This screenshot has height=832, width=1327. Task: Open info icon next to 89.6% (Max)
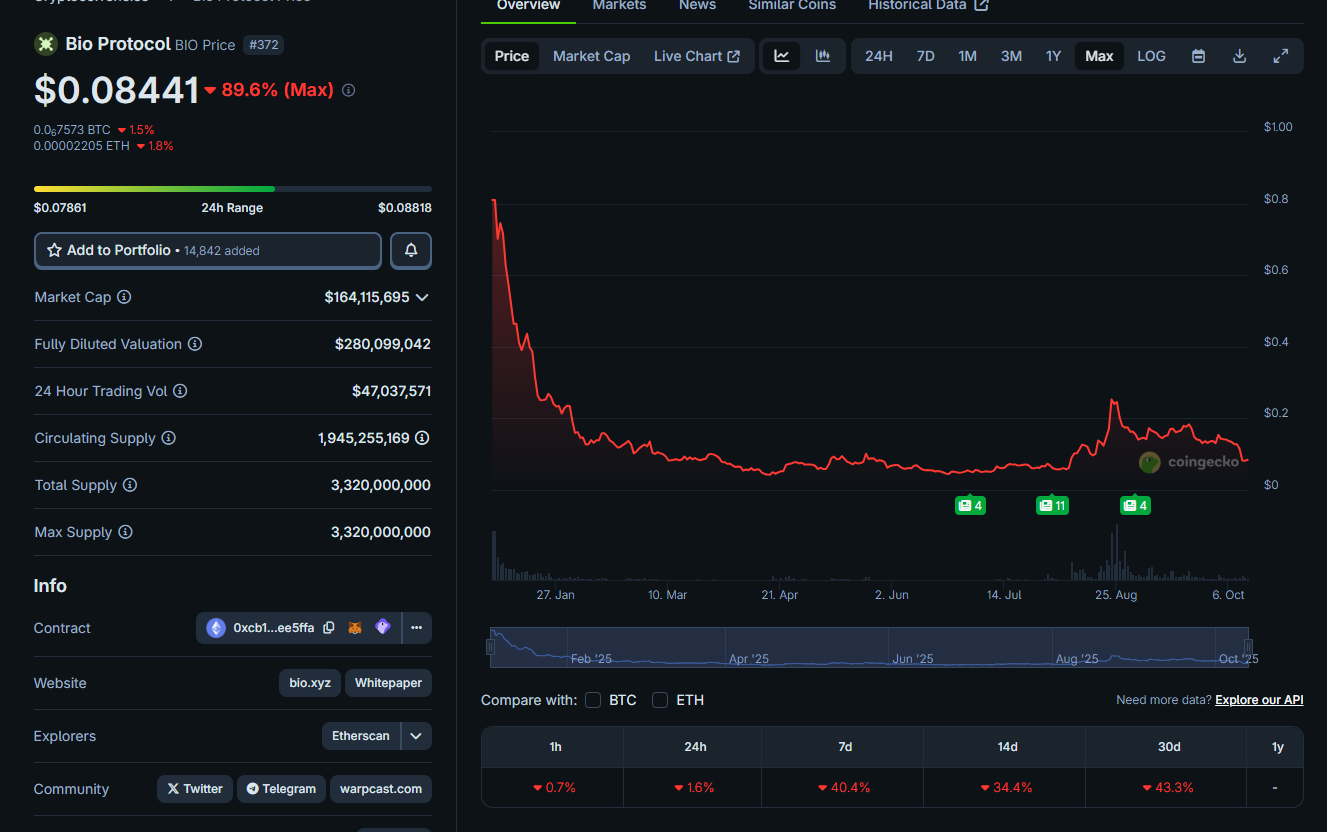(x=348, y=90)
